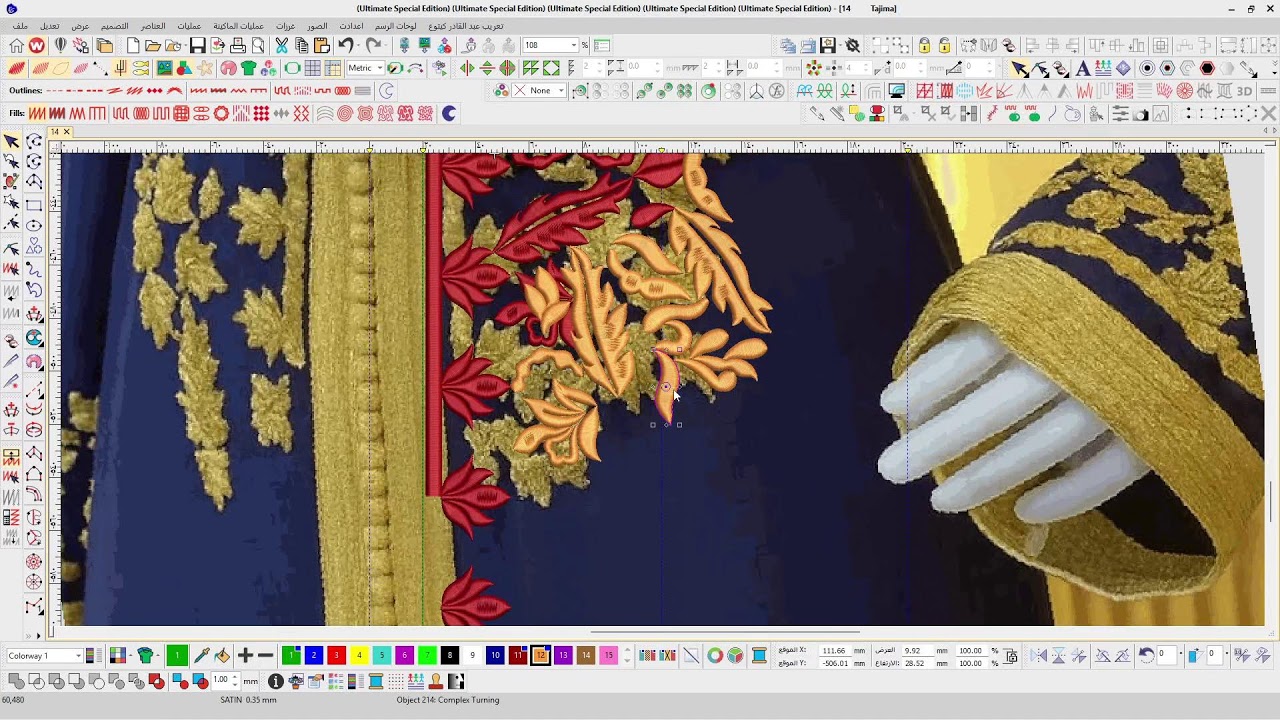Click the Paste clipboard icon
The width and height of the screenshot is (1280, 720).
pos(322,45)
